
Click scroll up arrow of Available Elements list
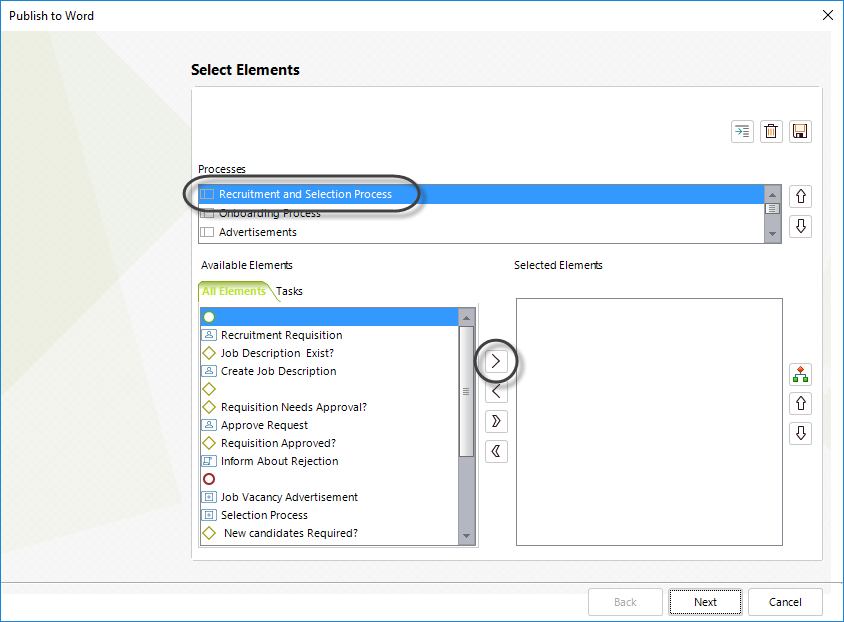pos(466,318)
